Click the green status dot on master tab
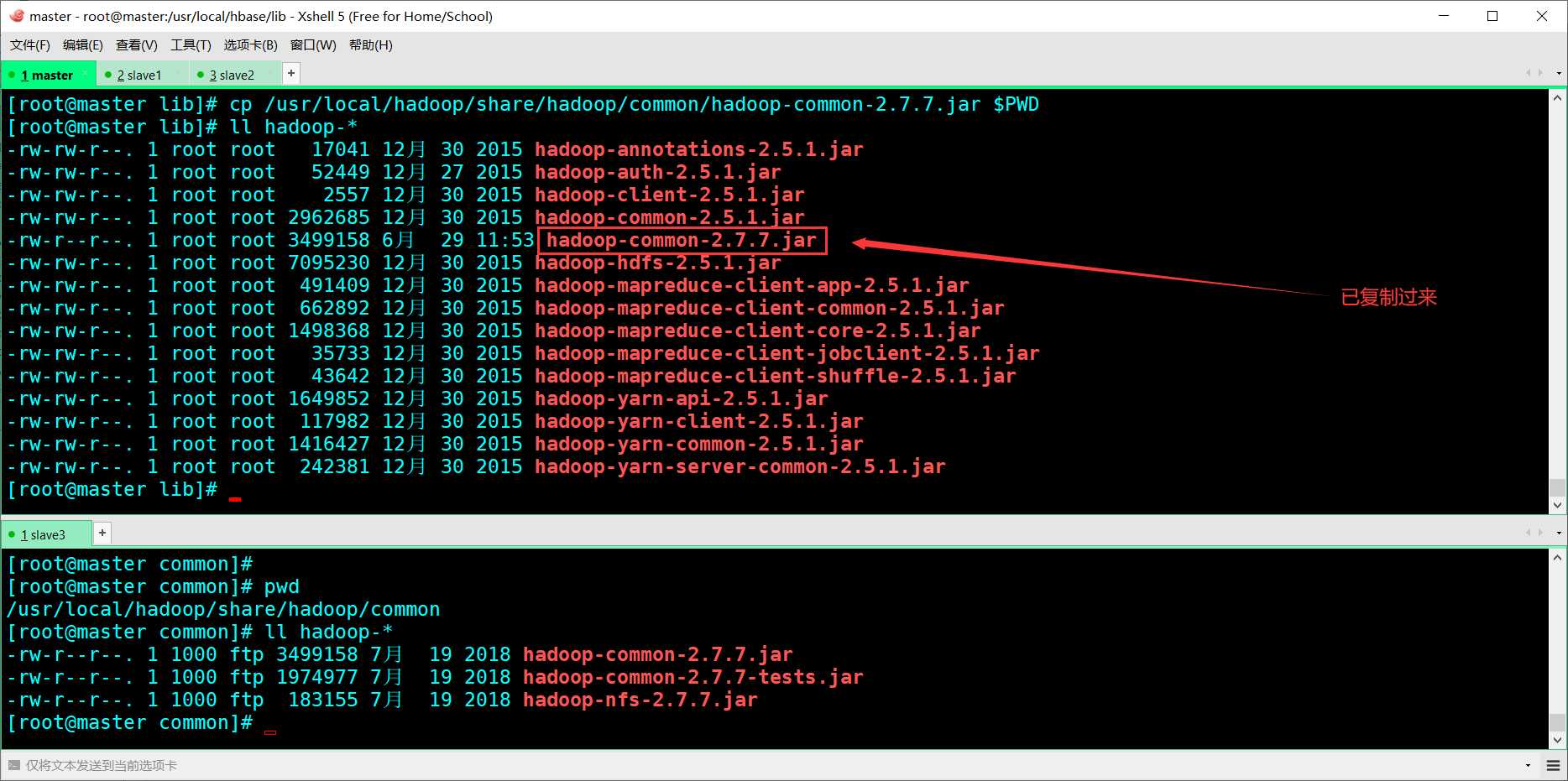 [12, 75]
